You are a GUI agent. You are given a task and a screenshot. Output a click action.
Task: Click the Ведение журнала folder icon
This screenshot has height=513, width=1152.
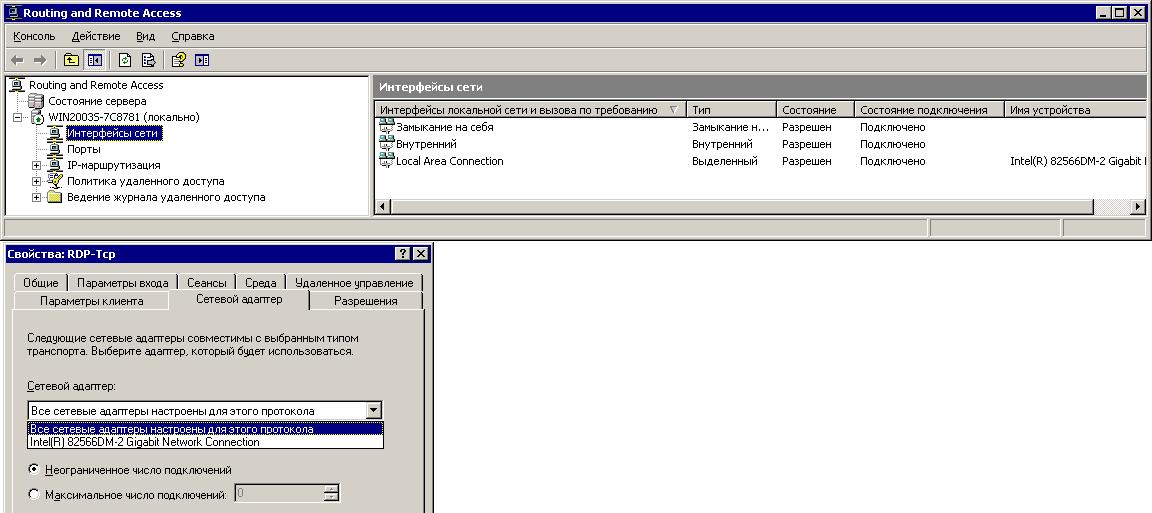tap(55, 197)
